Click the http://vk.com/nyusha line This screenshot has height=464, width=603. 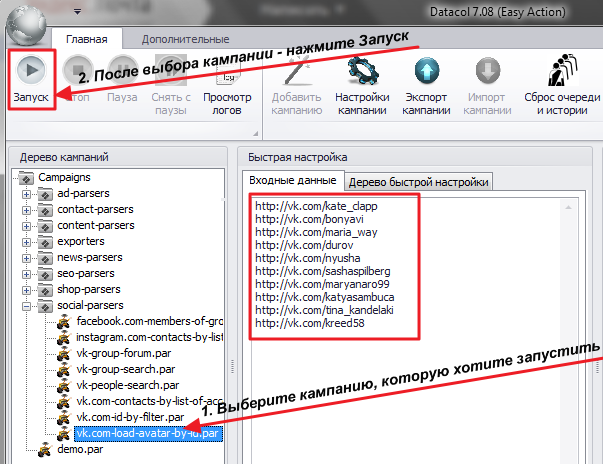point(308,258)
